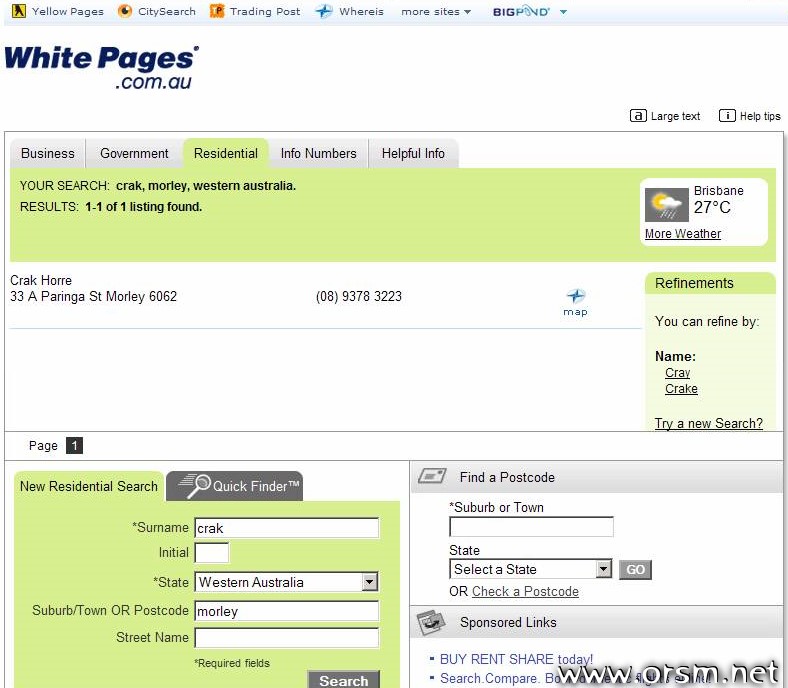Click the More Weather link

(x=682, y=234)
